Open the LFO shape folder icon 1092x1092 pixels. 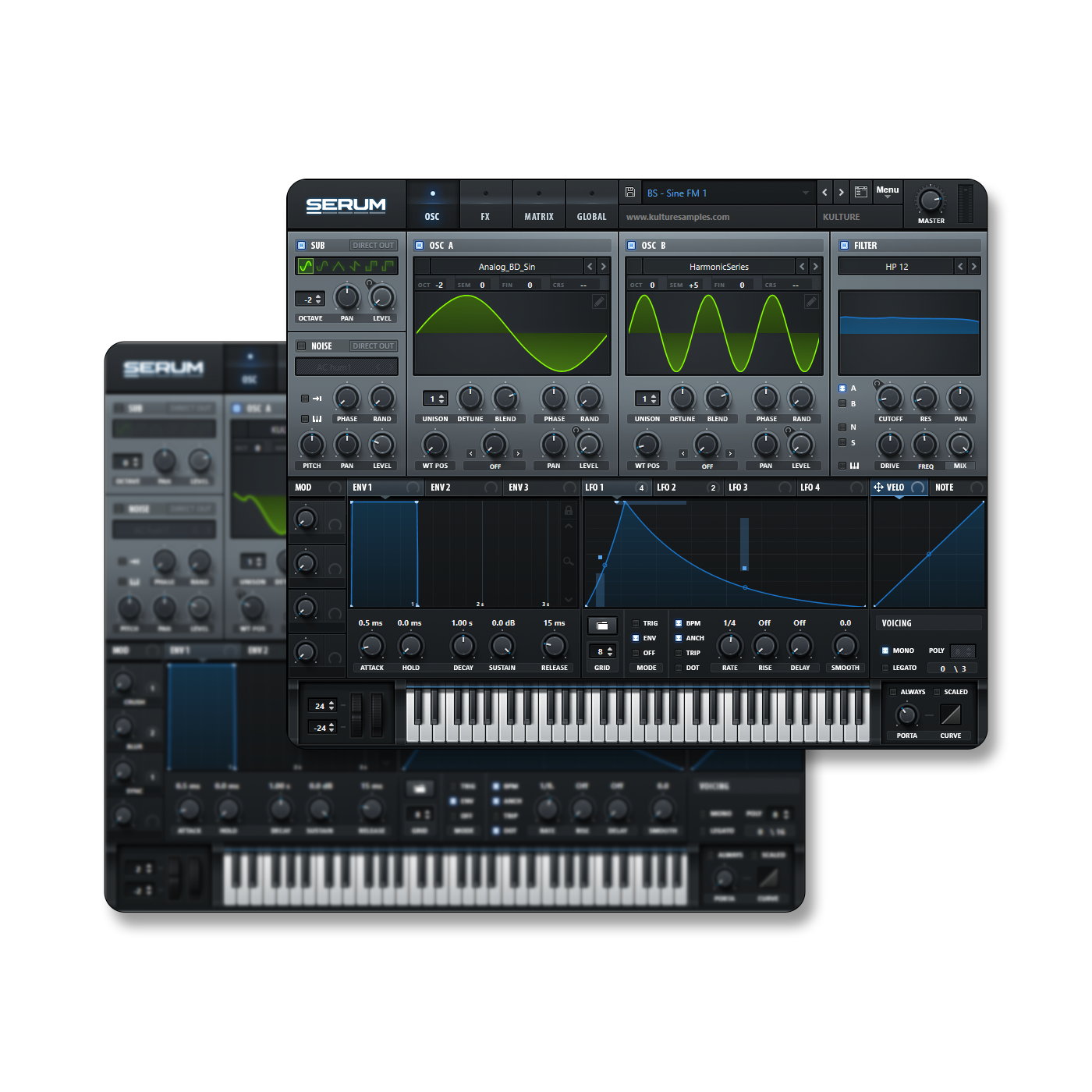pos(602,626)
